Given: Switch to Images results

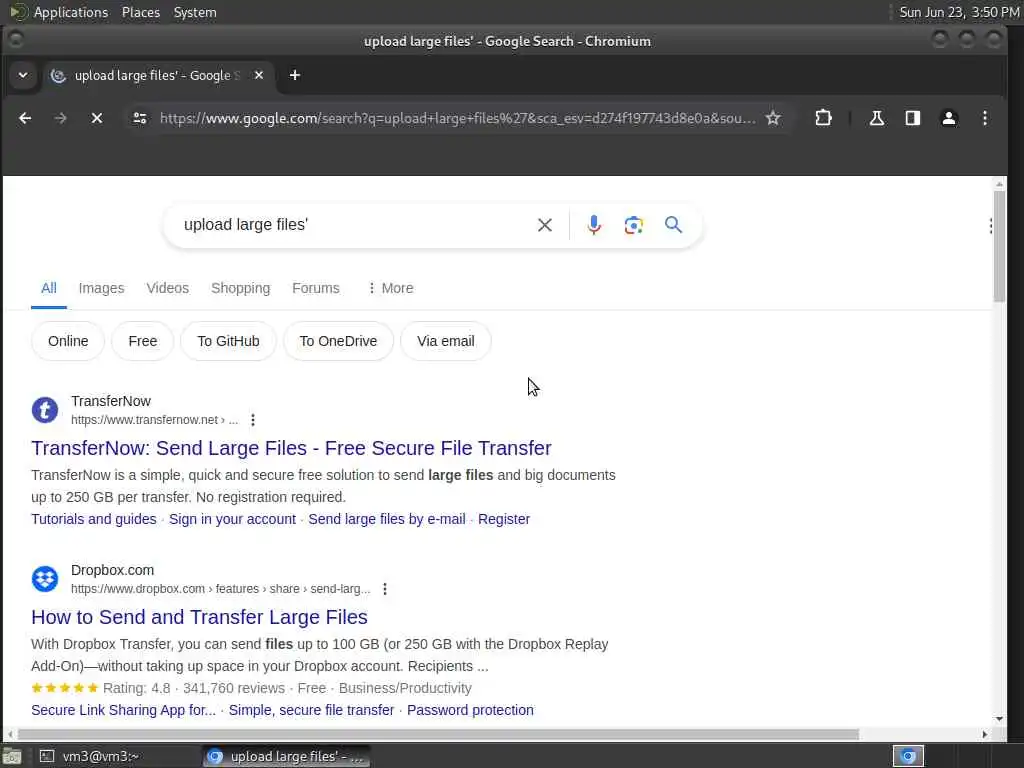Looking at the screenshot, I should click(101, 288).
